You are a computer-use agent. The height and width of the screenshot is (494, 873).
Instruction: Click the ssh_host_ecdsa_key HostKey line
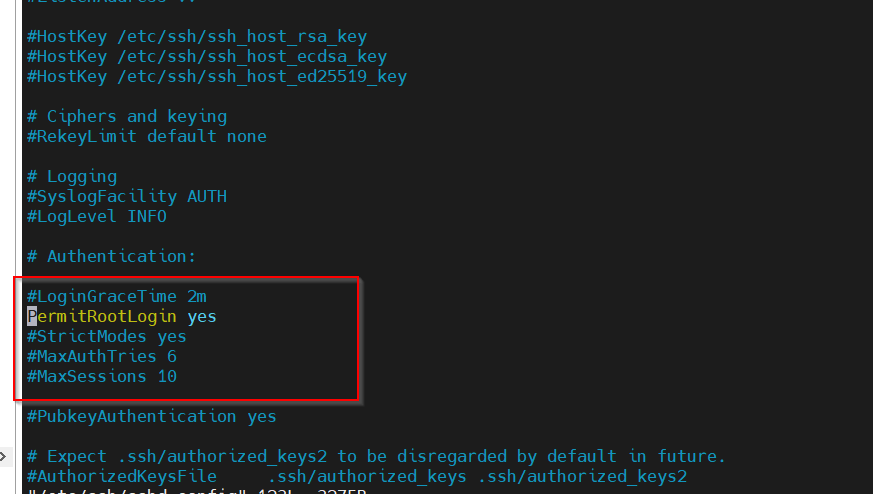pos(207,57)
